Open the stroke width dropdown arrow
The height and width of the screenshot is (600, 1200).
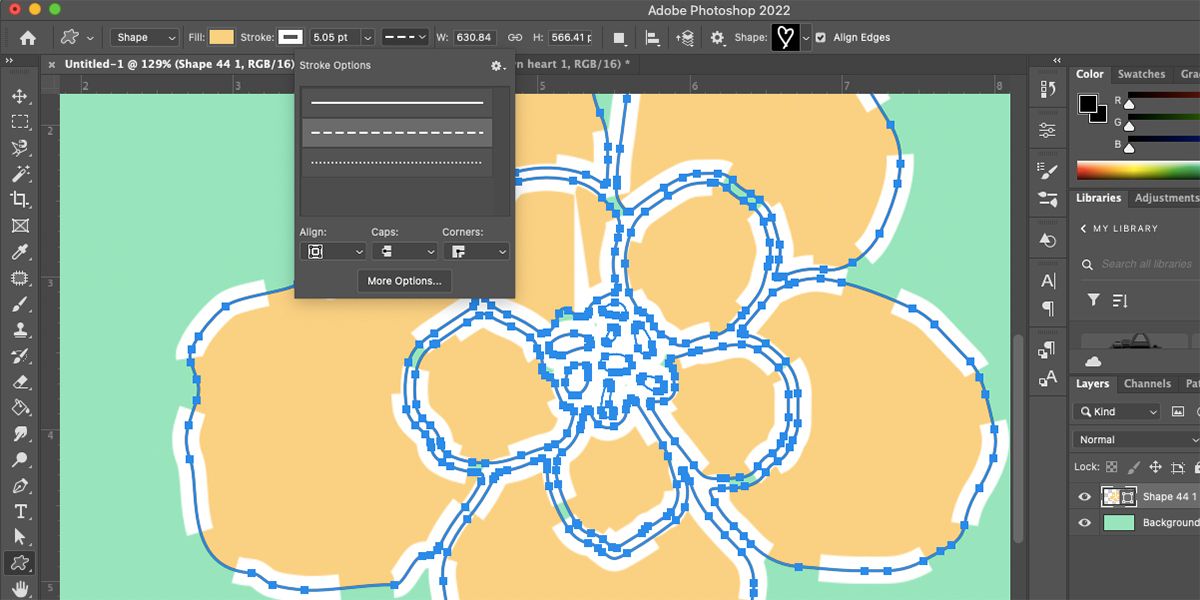click(x=367, y=38)
